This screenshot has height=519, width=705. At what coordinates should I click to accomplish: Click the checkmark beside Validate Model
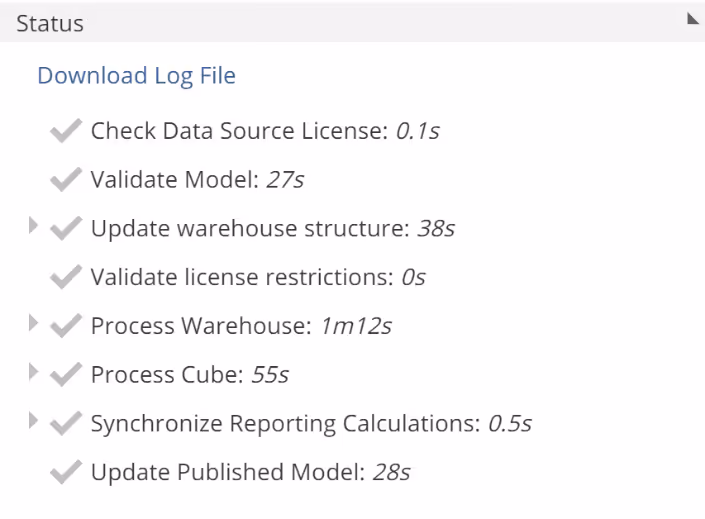point(65,180)
